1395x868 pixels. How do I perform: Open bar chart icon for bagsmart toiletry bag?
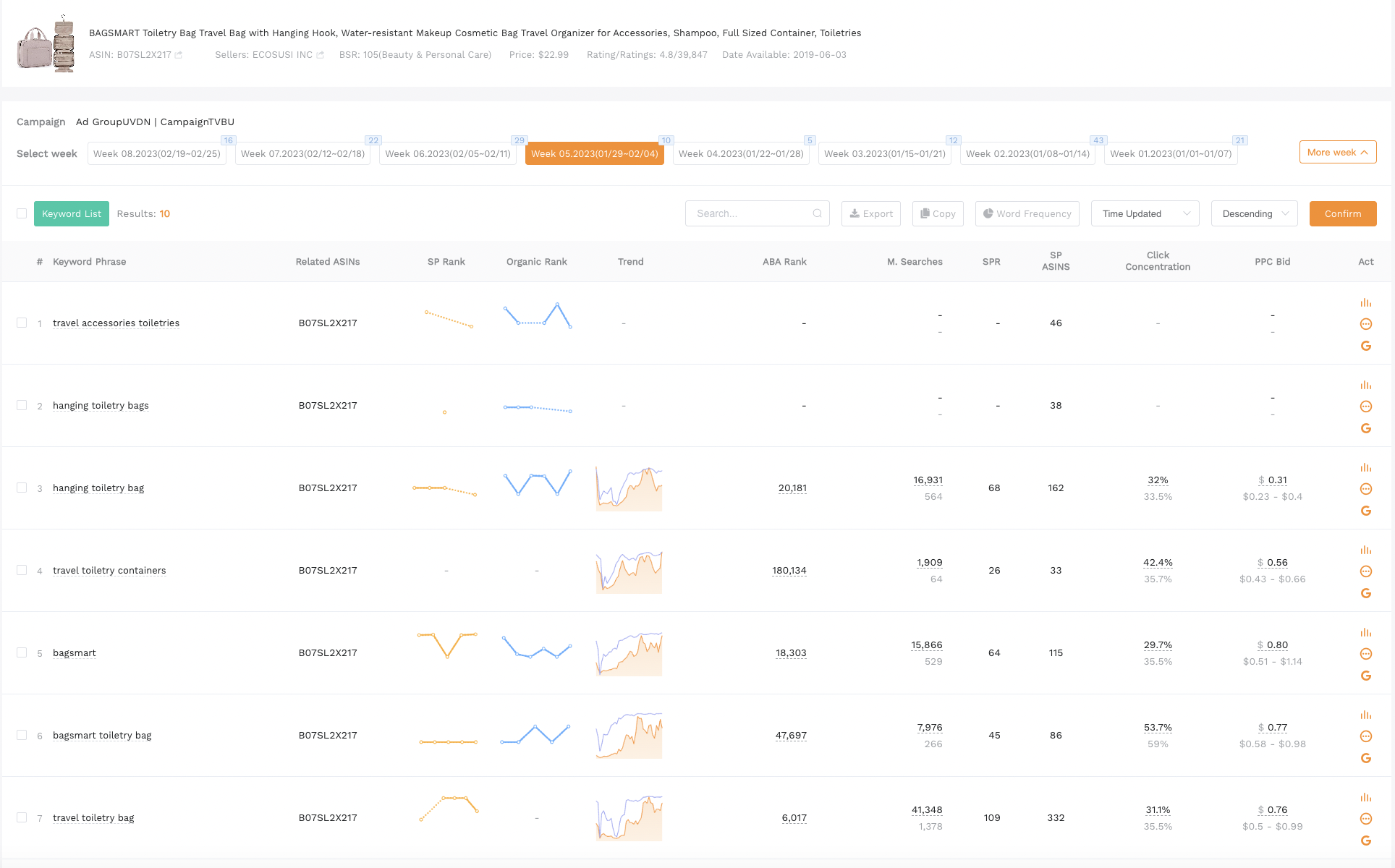point(1366,715)
